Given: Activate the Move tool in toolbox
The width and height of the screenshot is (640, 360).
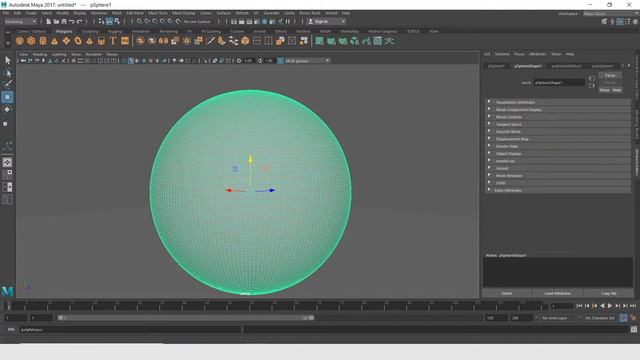Looking at the screenshot, I should [x=7, y=97].
